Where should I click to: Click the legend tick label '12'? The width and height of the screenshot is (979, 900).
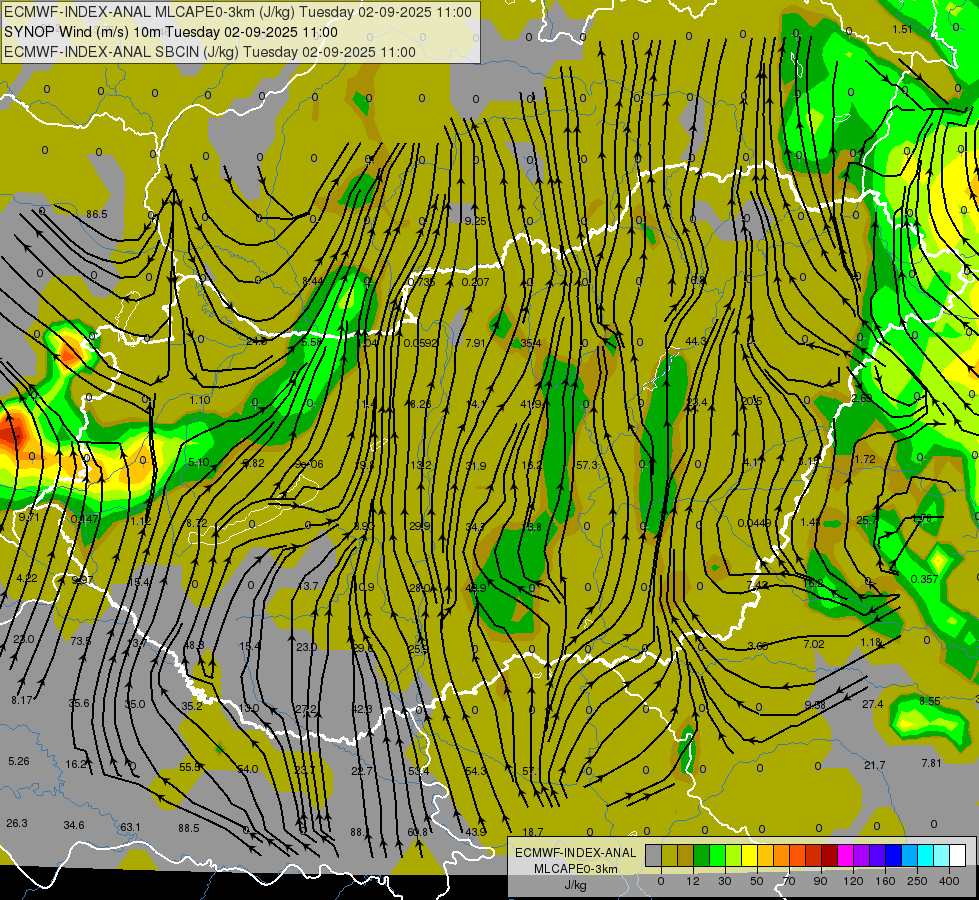(692, 881)
